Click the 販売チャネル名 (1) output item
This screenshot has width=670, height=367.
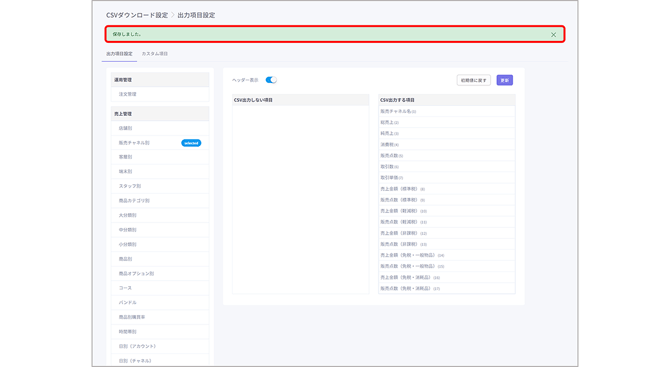click(447, 111)
